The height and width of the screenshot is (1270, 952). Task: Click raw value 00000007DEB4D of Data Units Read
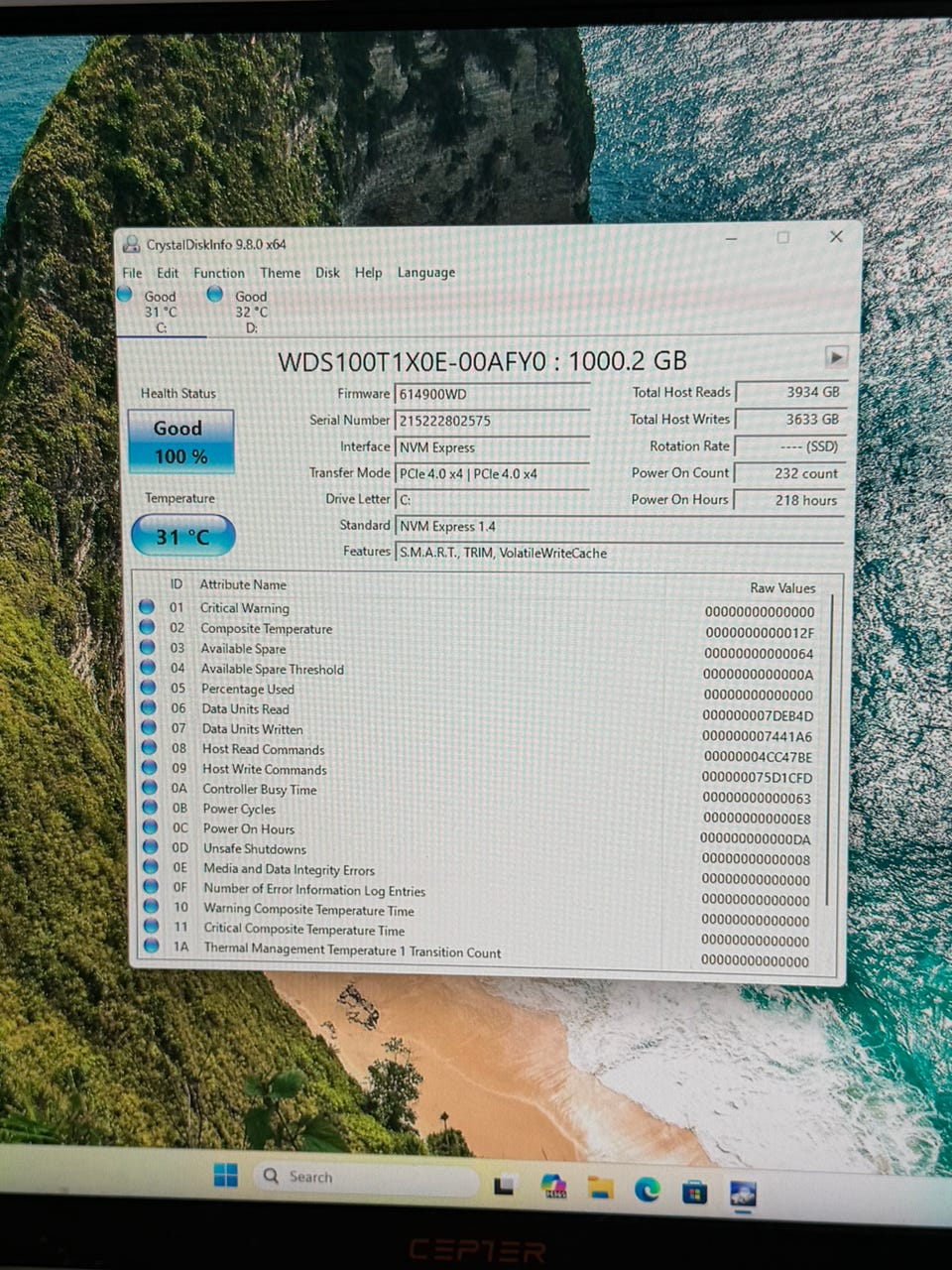coord(758,715)
